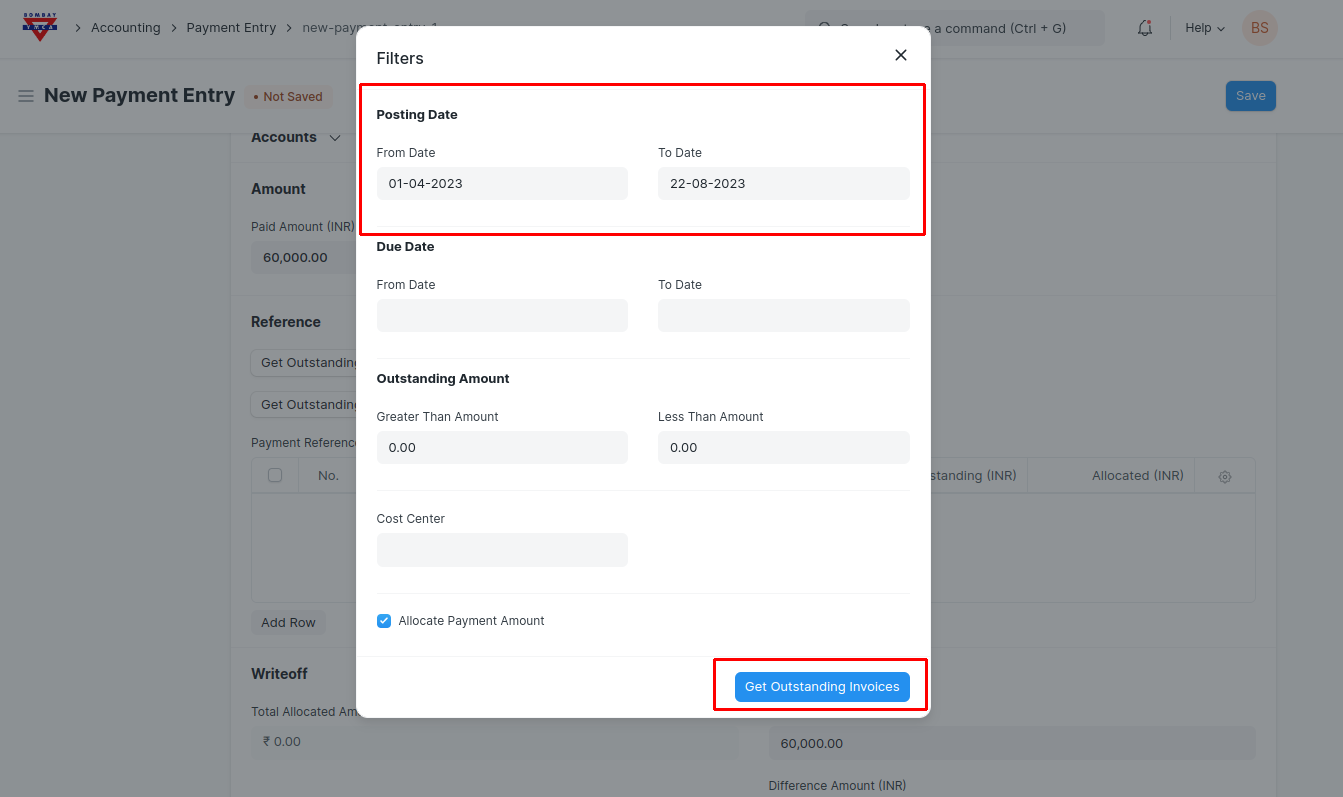Click the Posting Date To Date field

point(783,184)
